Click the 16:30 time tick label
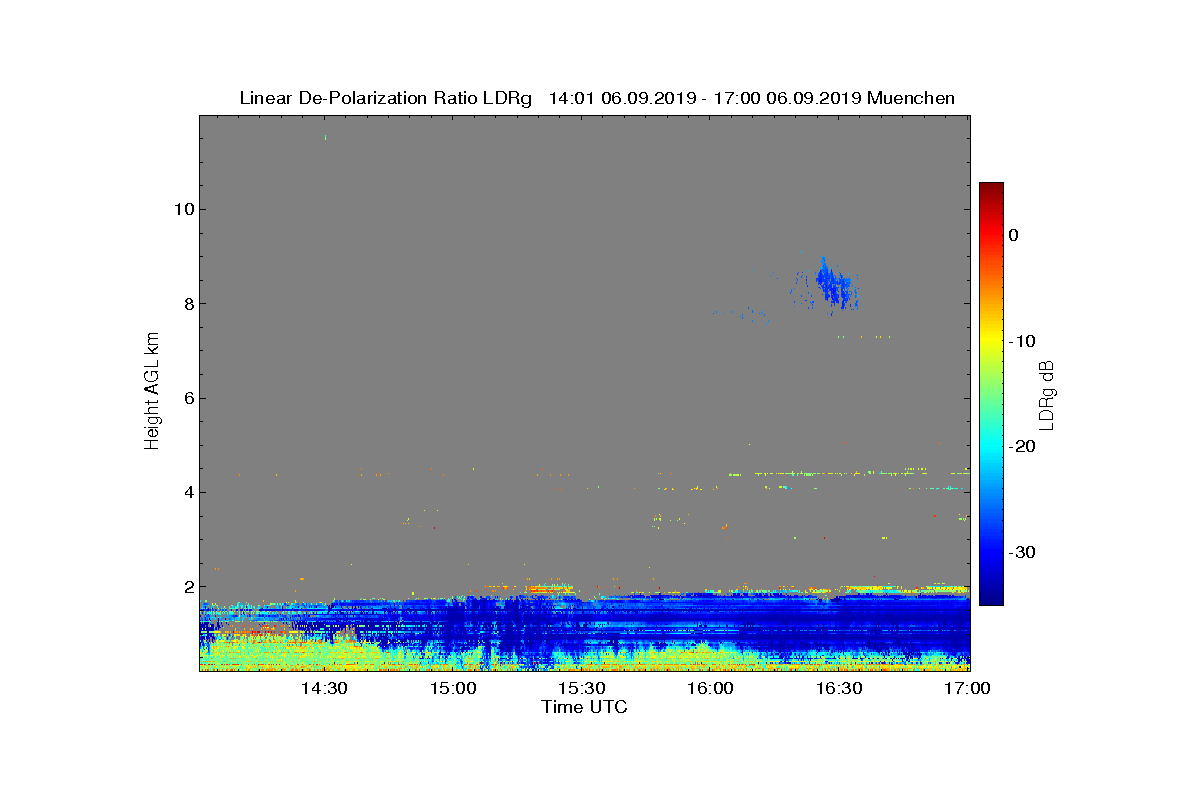The height and width of the screenshot is (800, 1200). [x=838, y=688]
